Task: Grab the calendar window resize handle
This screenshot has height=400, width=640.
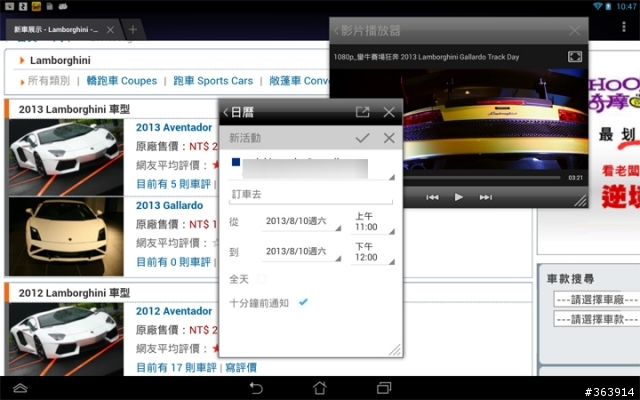Action: click(x=395, y=350)
